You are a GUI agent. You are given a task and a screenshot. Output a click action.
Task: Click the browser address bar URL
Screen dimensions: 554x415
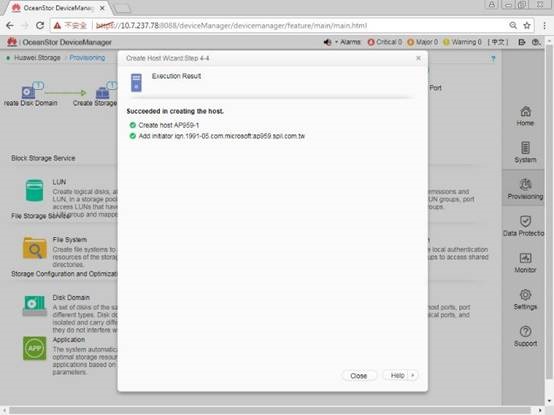231,25
